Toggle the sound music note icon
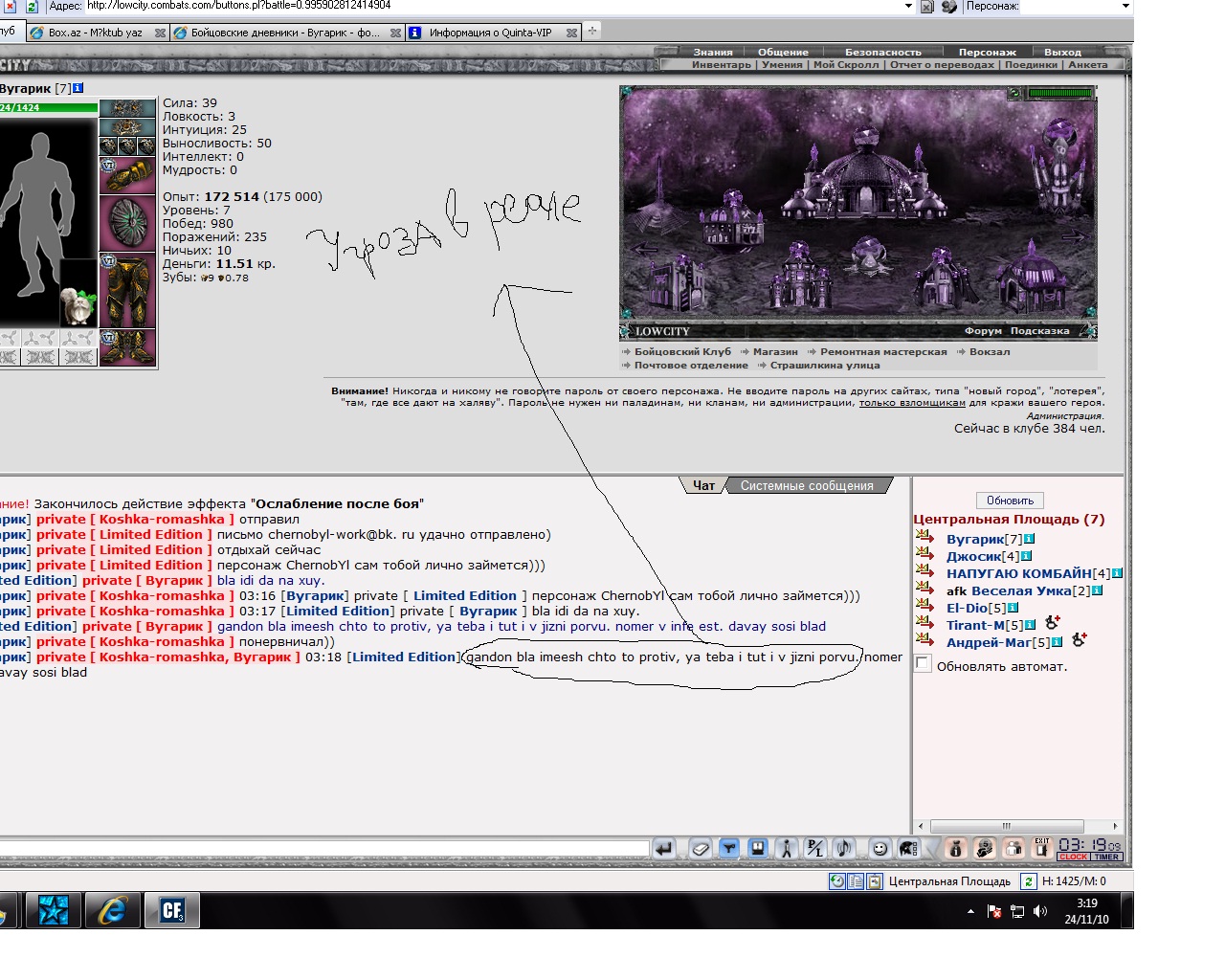 [x=844, y=848]
